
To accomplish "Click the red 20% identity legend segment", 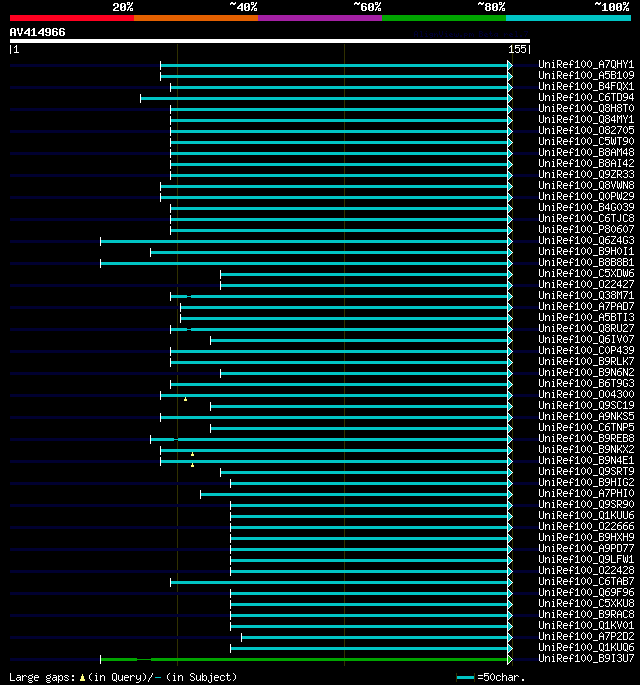I will [72, 18].
